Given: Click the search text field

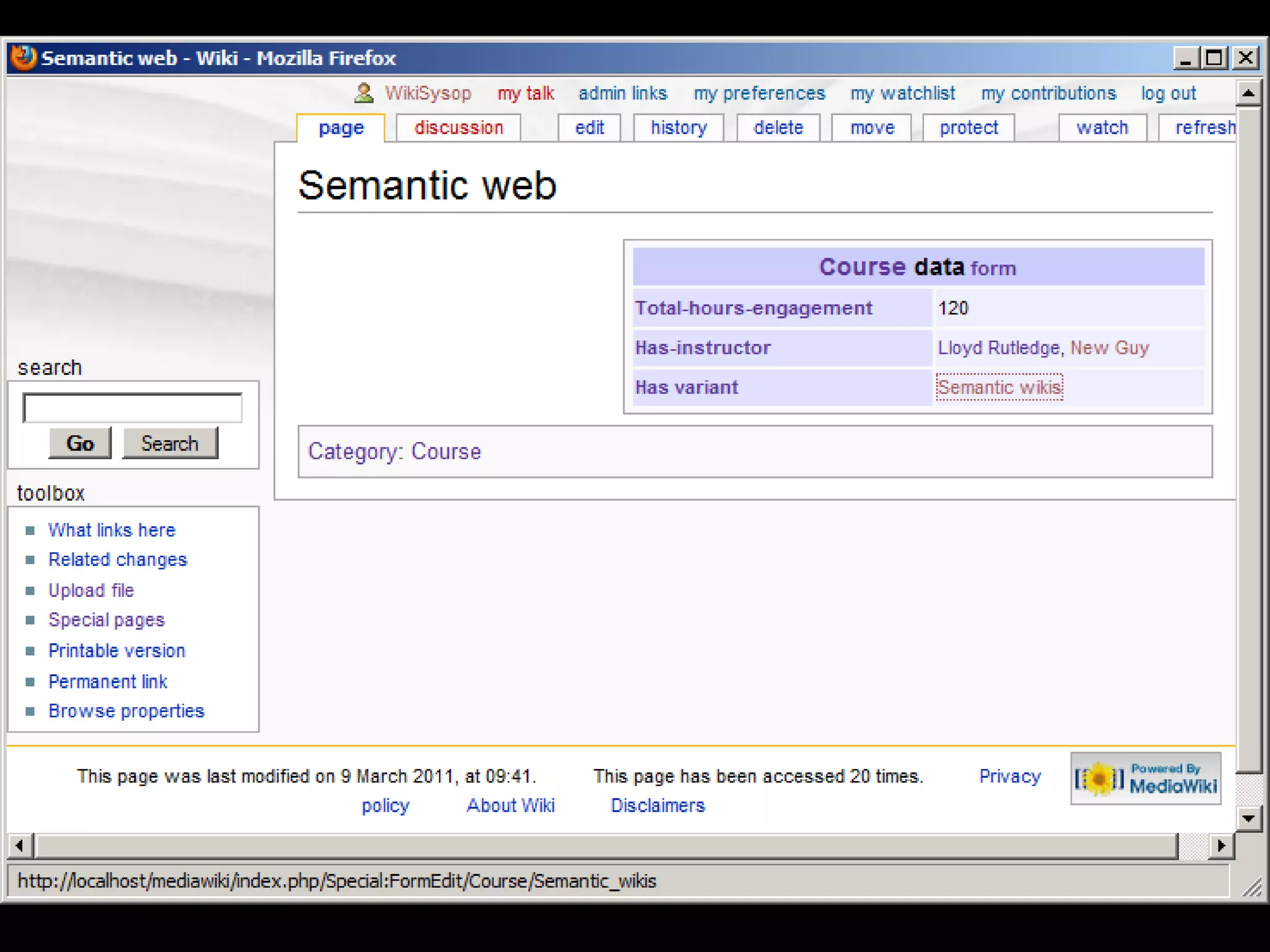Looking at the screenshot, I should (132, 408).
